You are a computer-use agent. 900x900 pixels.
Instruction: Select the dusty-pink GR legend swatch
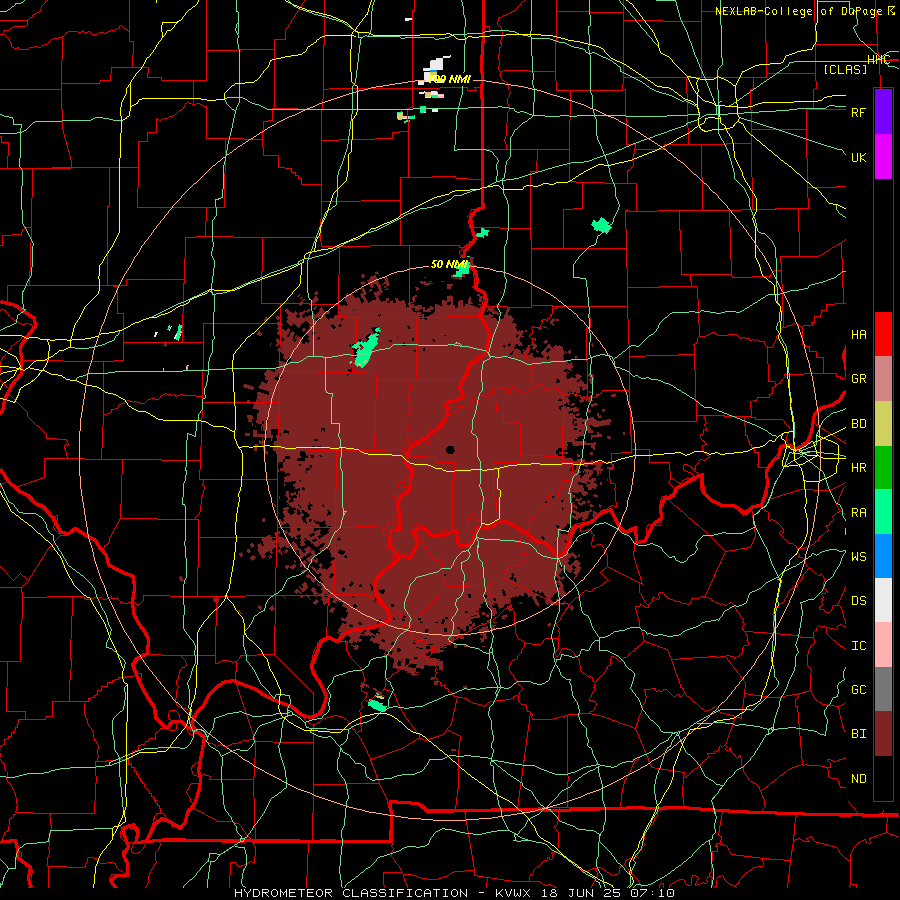(883, 379)
